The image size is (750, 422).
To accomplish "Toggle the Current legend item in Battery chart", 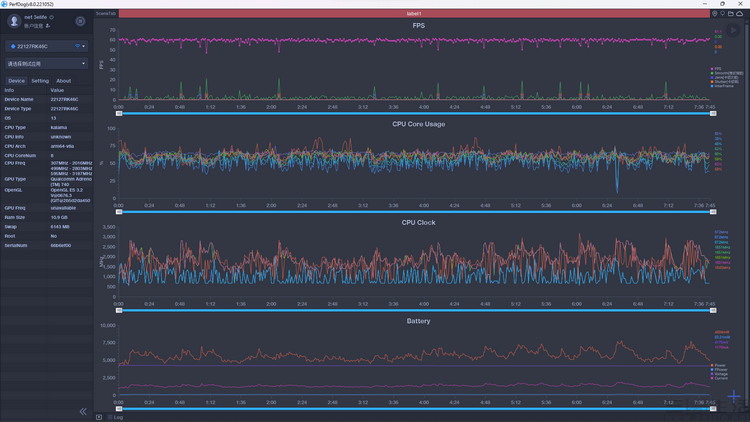I will click(x=719, y=378).
